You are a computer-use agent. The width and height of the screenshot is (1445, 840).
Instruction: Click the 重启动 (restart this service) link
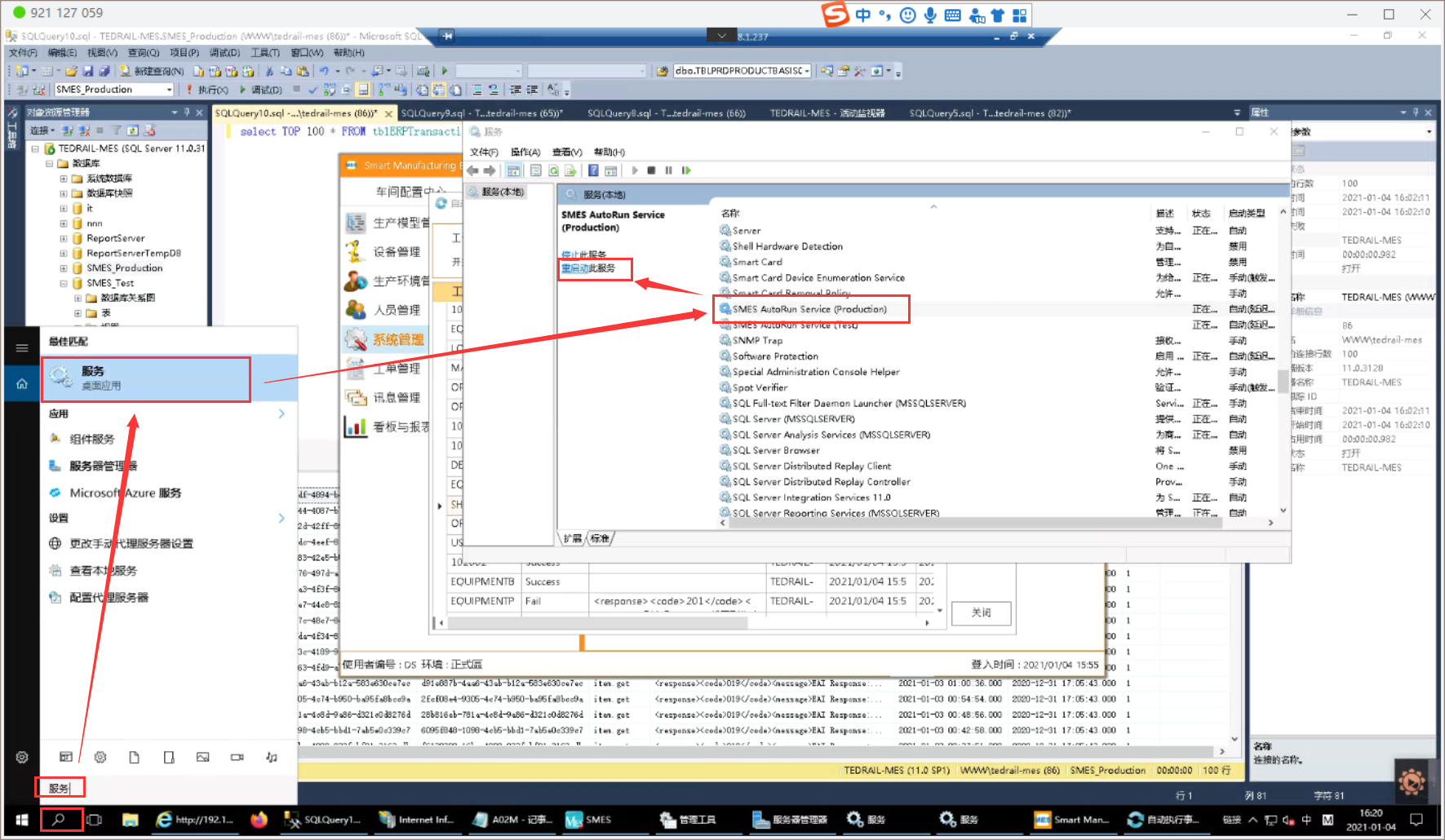click(x=588, y=268)
